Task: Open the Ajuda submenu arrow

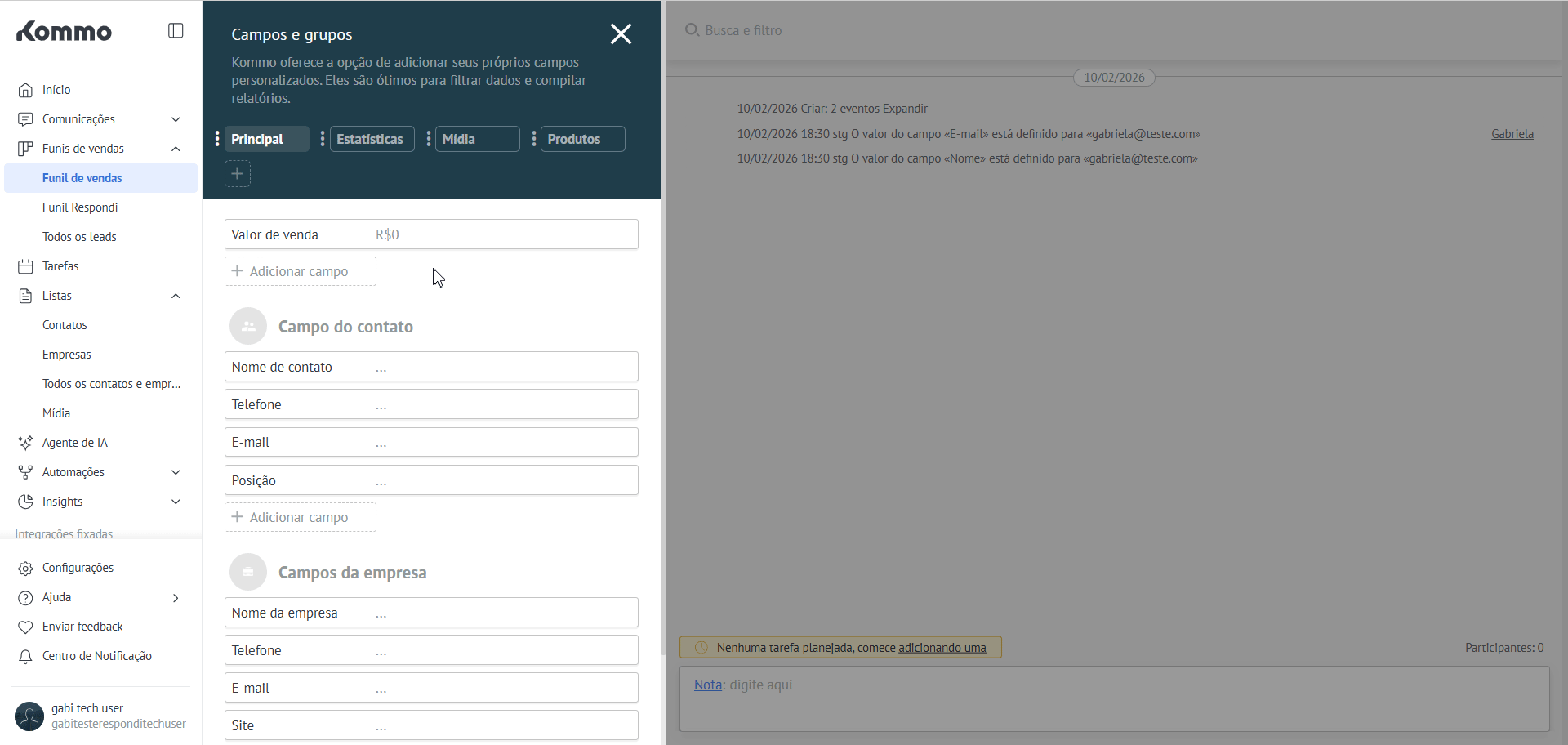Action: (176, 598)
